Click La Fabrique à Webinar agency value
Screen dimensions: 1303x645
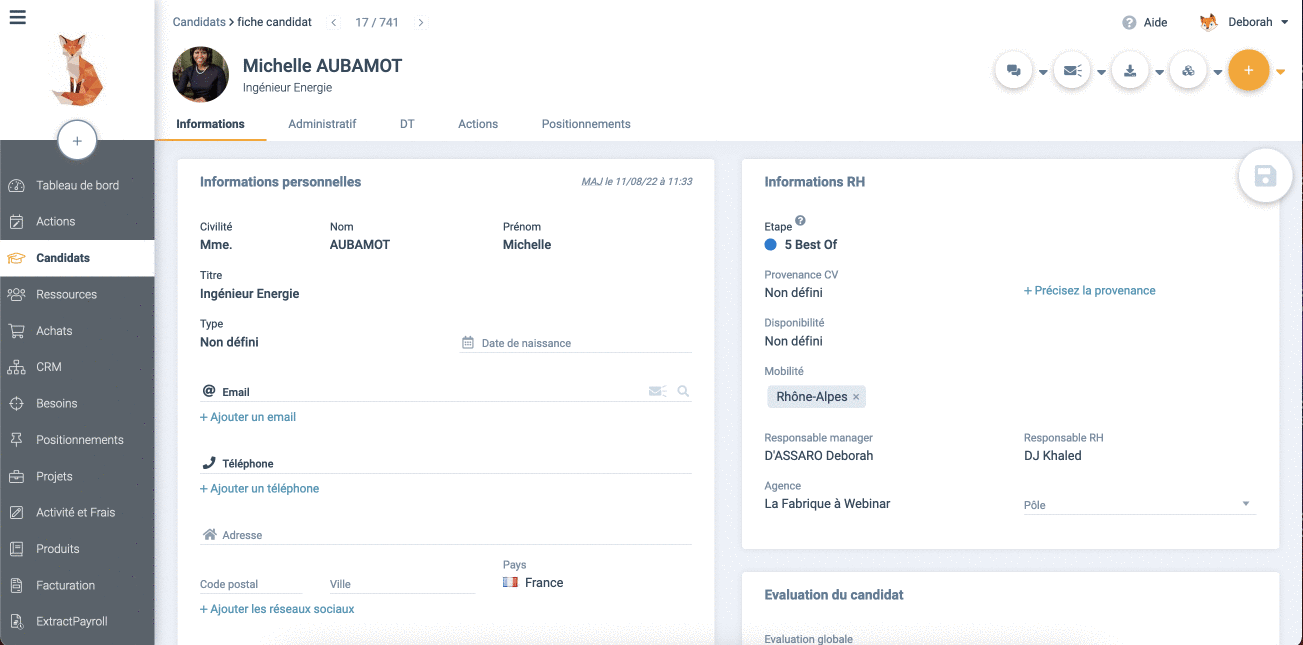click(x=827, y=504)
